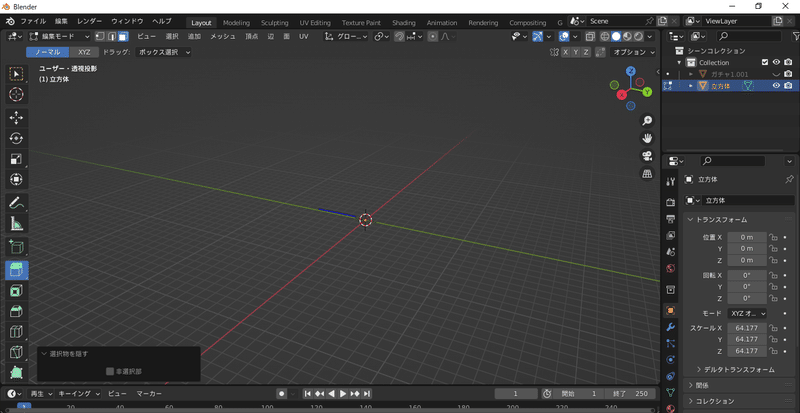Click the blue Z axis on the gizmo
Image resolution: width=800 pixels, height=413 pixels.
[631, 70]
